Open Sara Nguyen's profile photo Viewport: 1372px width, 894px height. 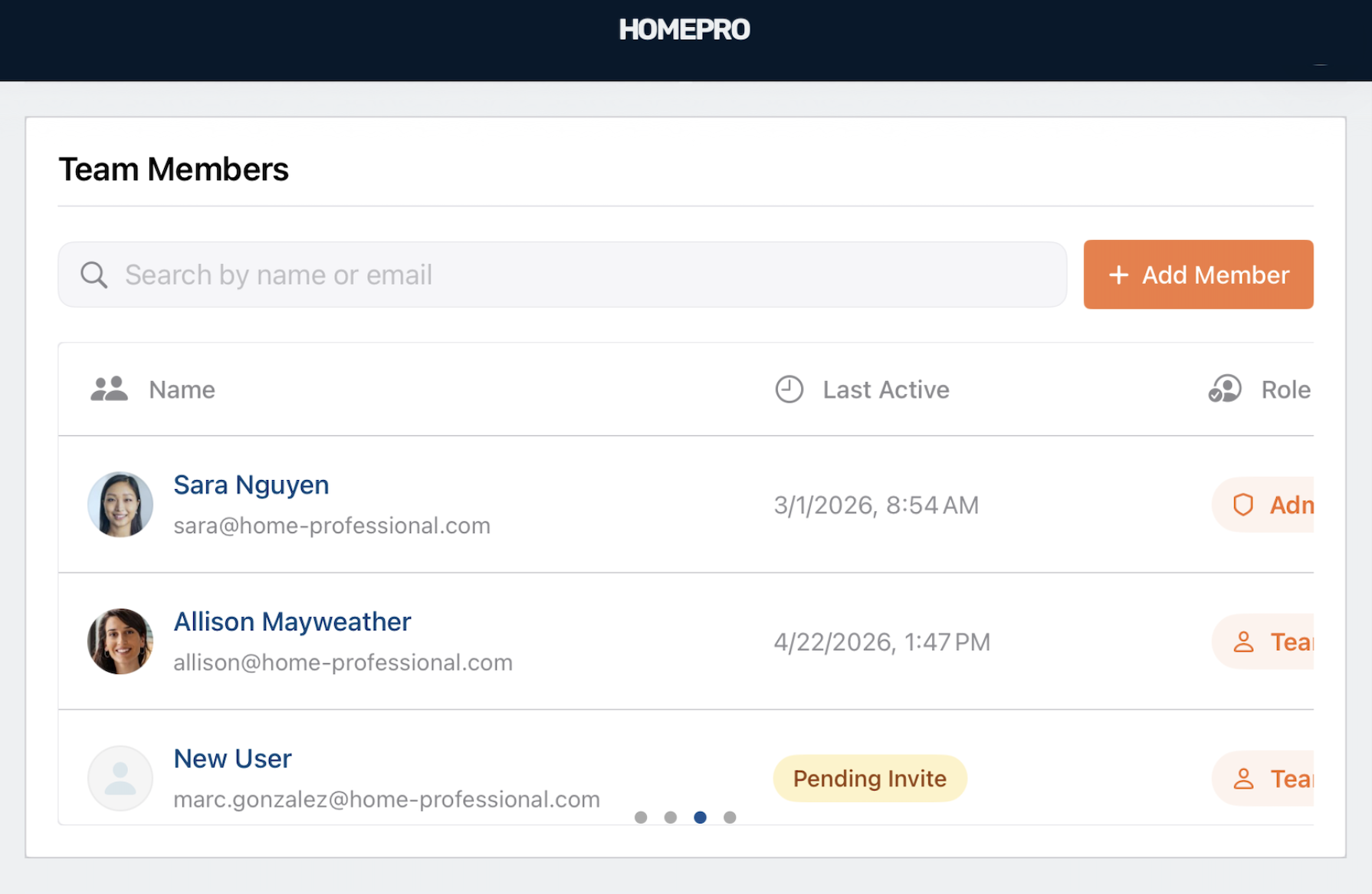coord(120,505)
